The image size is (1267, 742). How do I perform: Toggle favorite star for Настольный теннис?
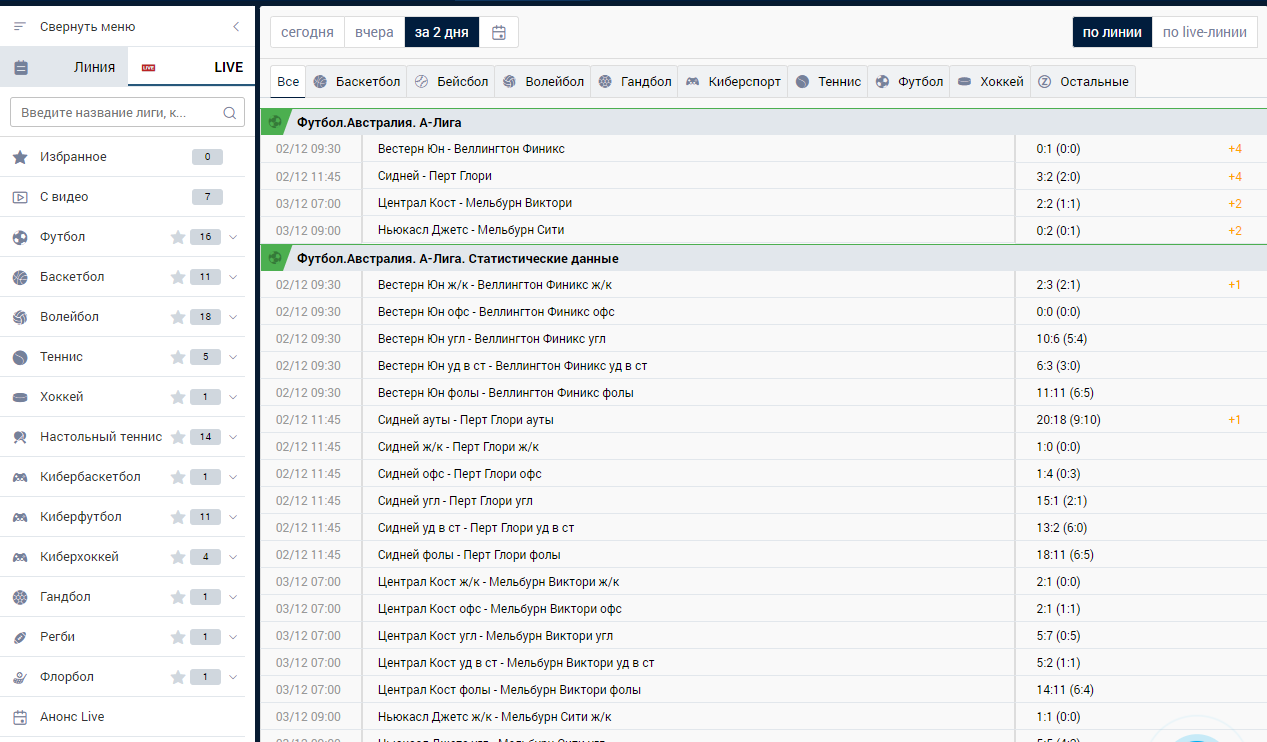[178, 437]
